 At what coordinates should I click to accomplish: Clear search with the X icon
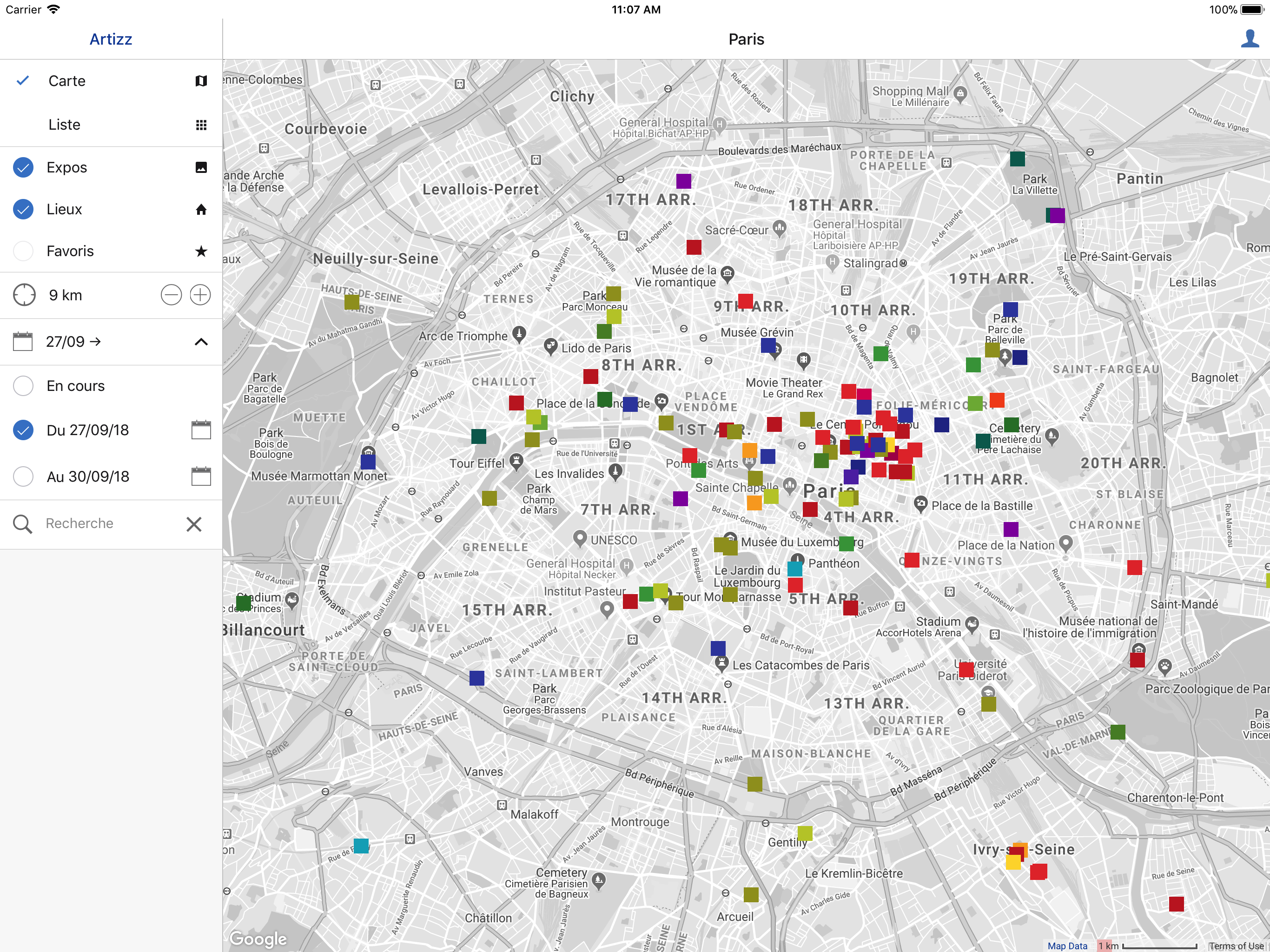[x=194, y=524]
